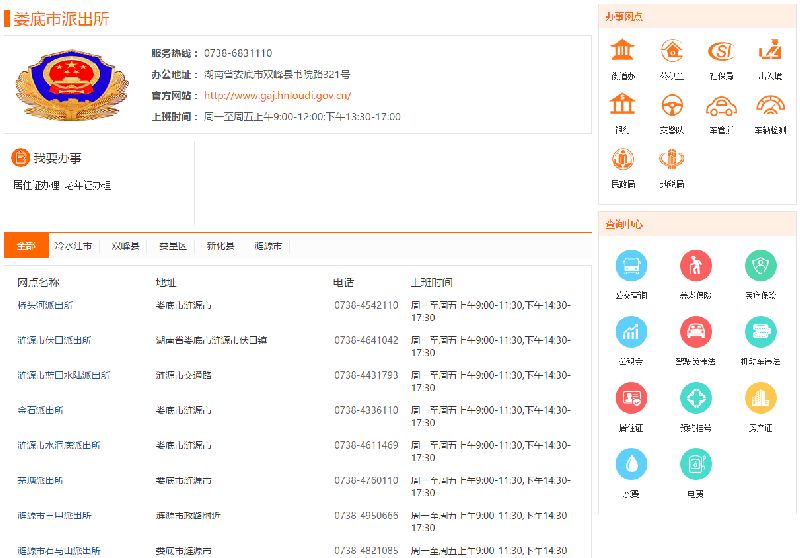
Task: Click the steering wheel 交警队 icon
Action: (671, 106)
